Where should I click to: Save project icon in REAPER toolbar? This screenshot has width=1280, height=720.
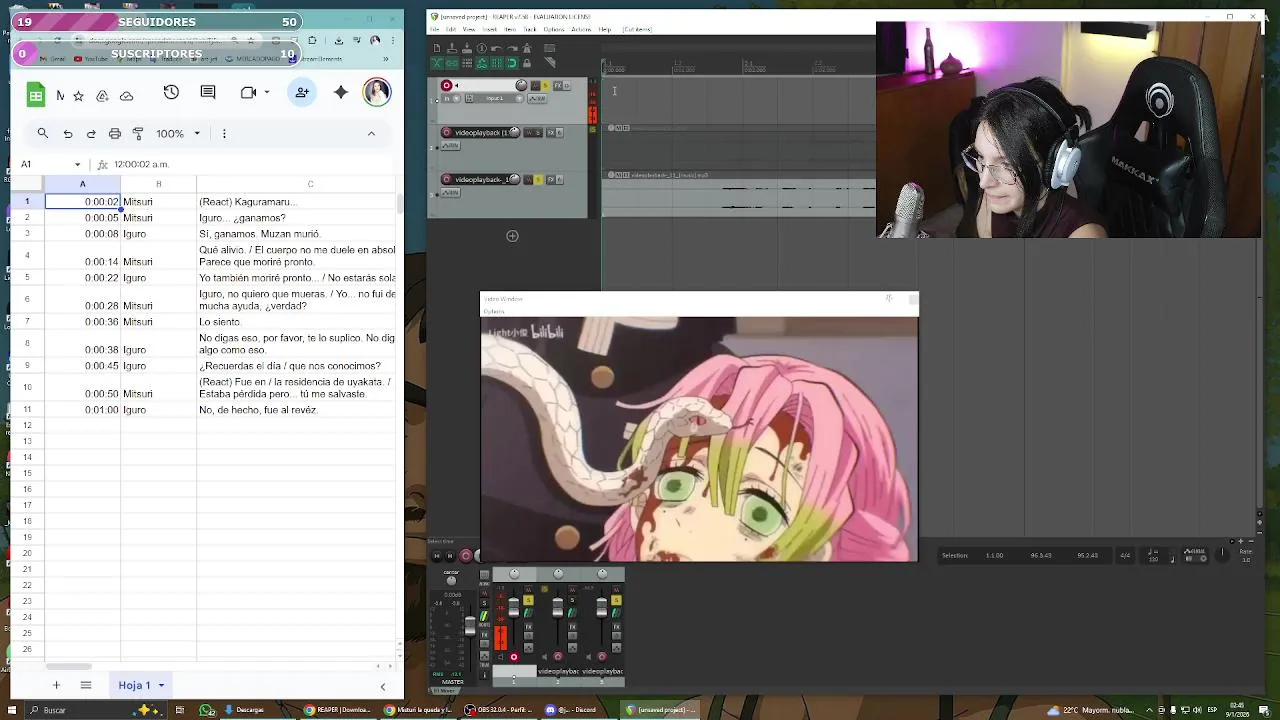(x=467, y=48)
